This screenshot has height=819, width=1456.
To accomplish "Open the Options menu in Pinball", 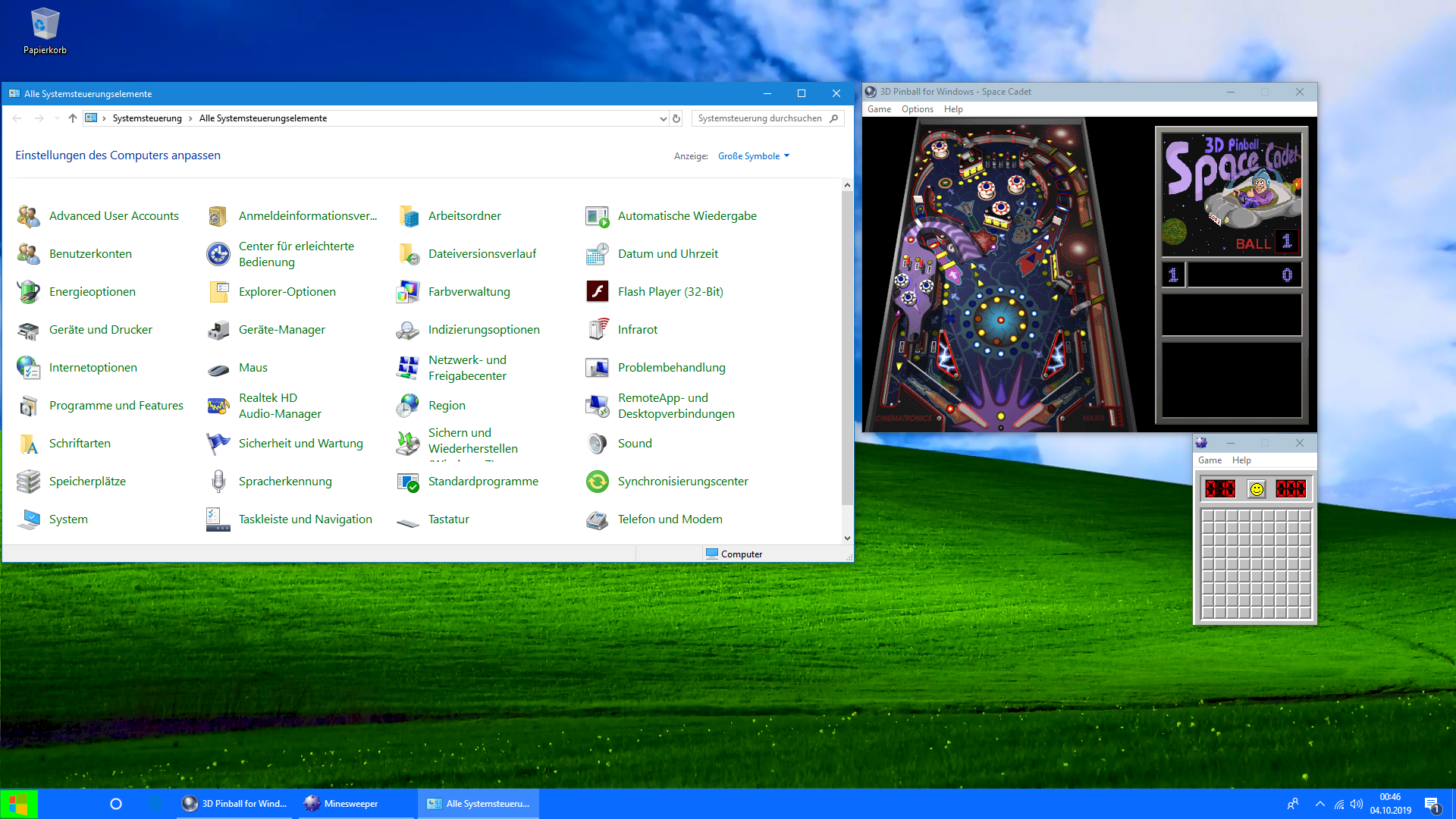I will [918, 109].
